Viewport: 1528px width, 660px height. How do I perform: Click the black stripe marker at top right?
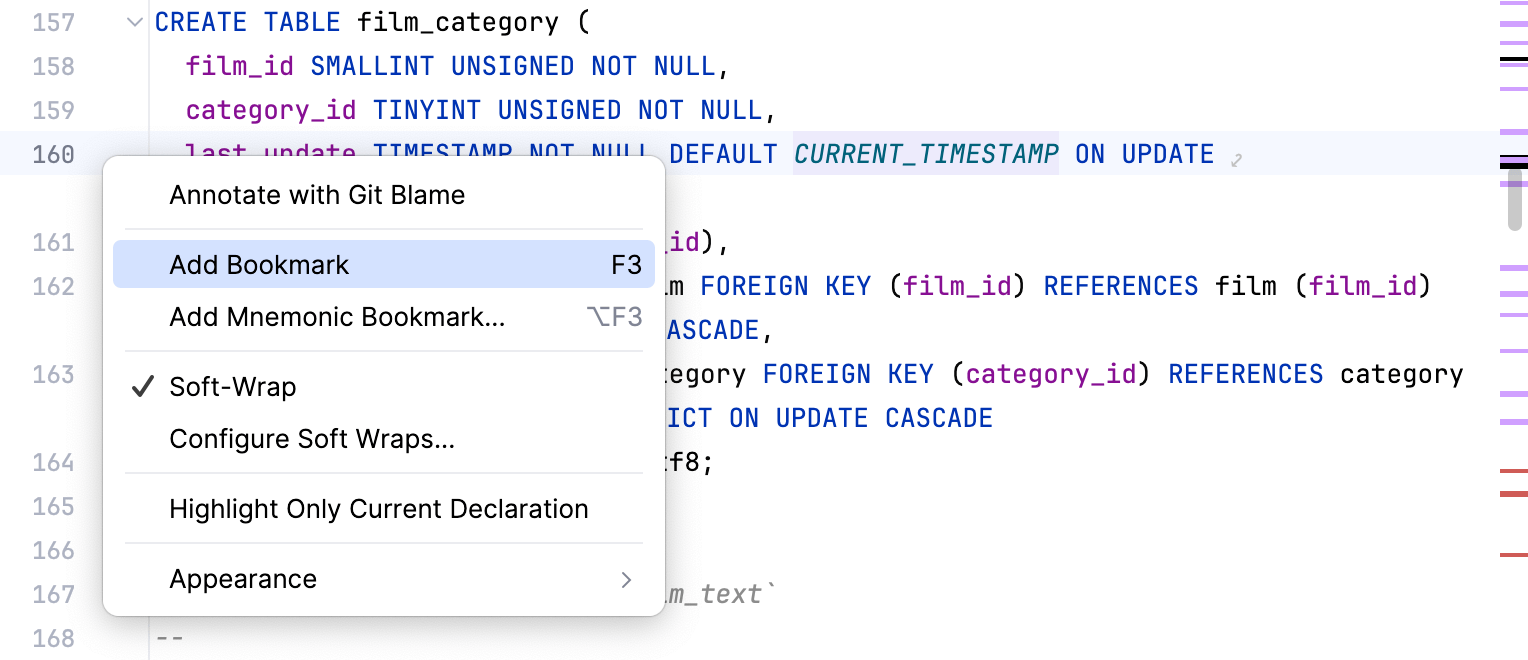coord(1513,60)
